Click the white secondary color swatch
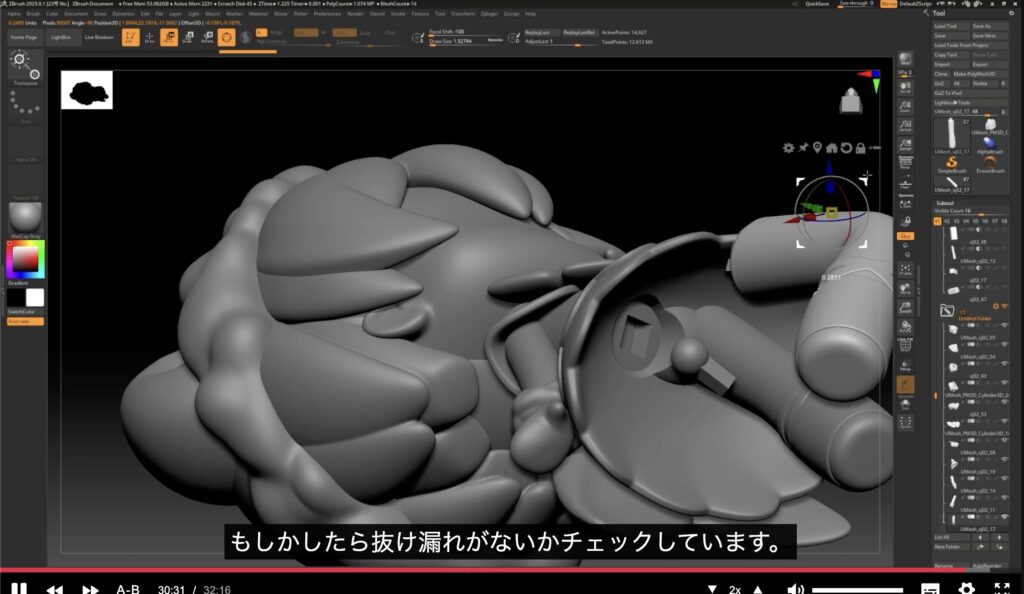The image size is (1024, 594). pos(35,298)
